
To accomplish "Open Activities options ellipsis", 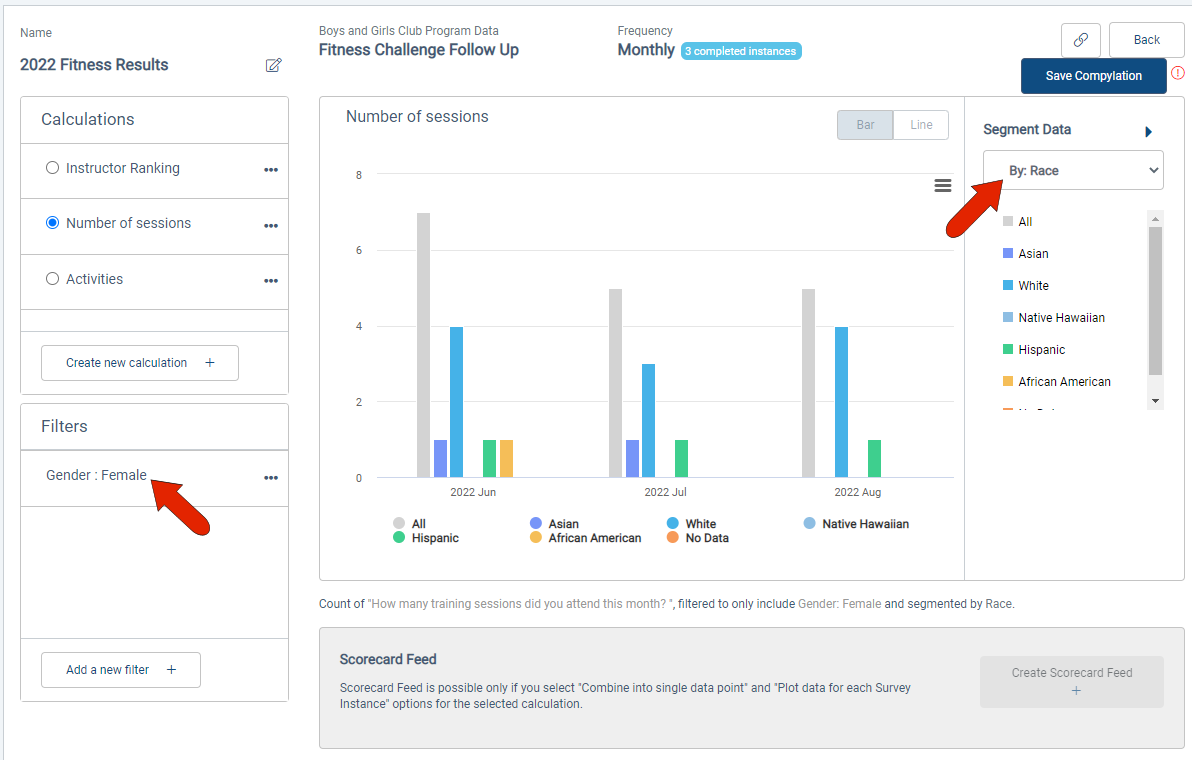I will coord(271,280).
